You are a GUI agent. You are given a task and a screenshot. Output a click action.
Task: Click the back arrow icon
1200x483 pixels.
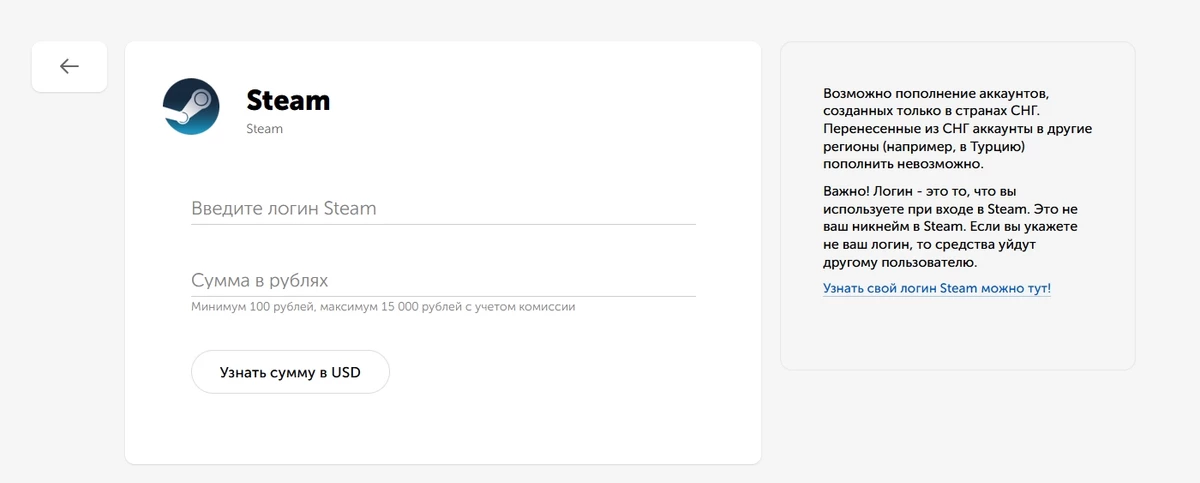[69, 66]
